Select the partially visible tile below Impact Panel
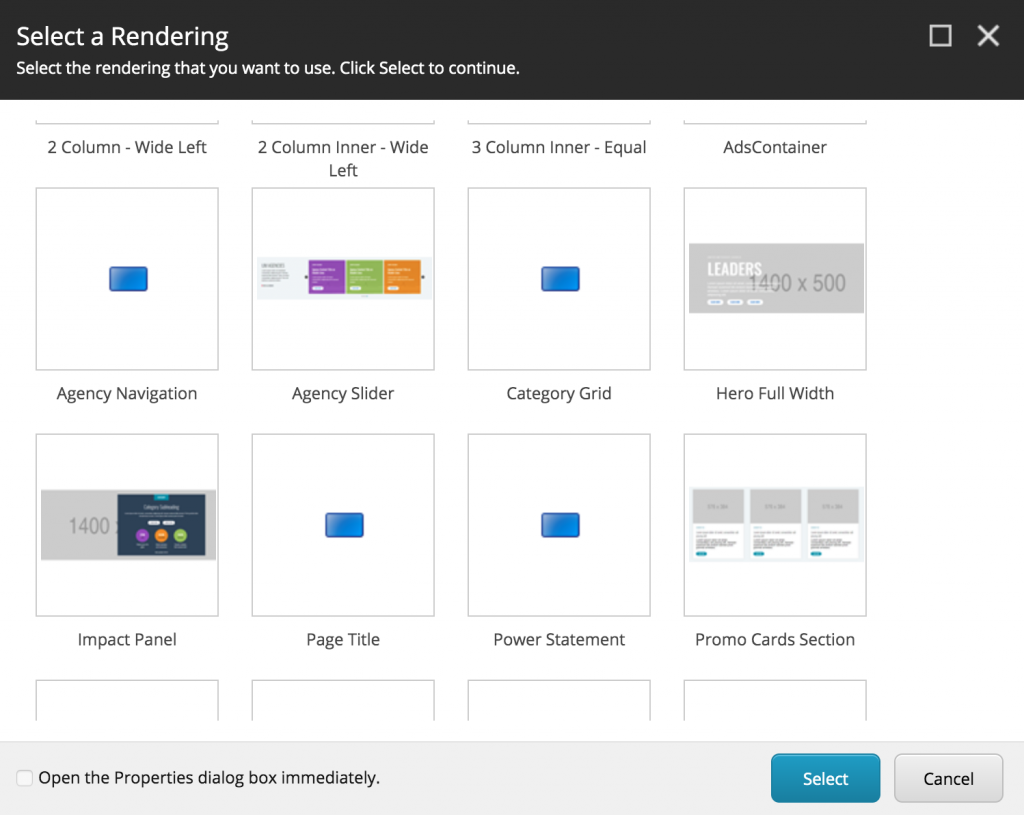The height and width of the screenshot is (815, 1024). pyautogui.click(x=127, y=700)
